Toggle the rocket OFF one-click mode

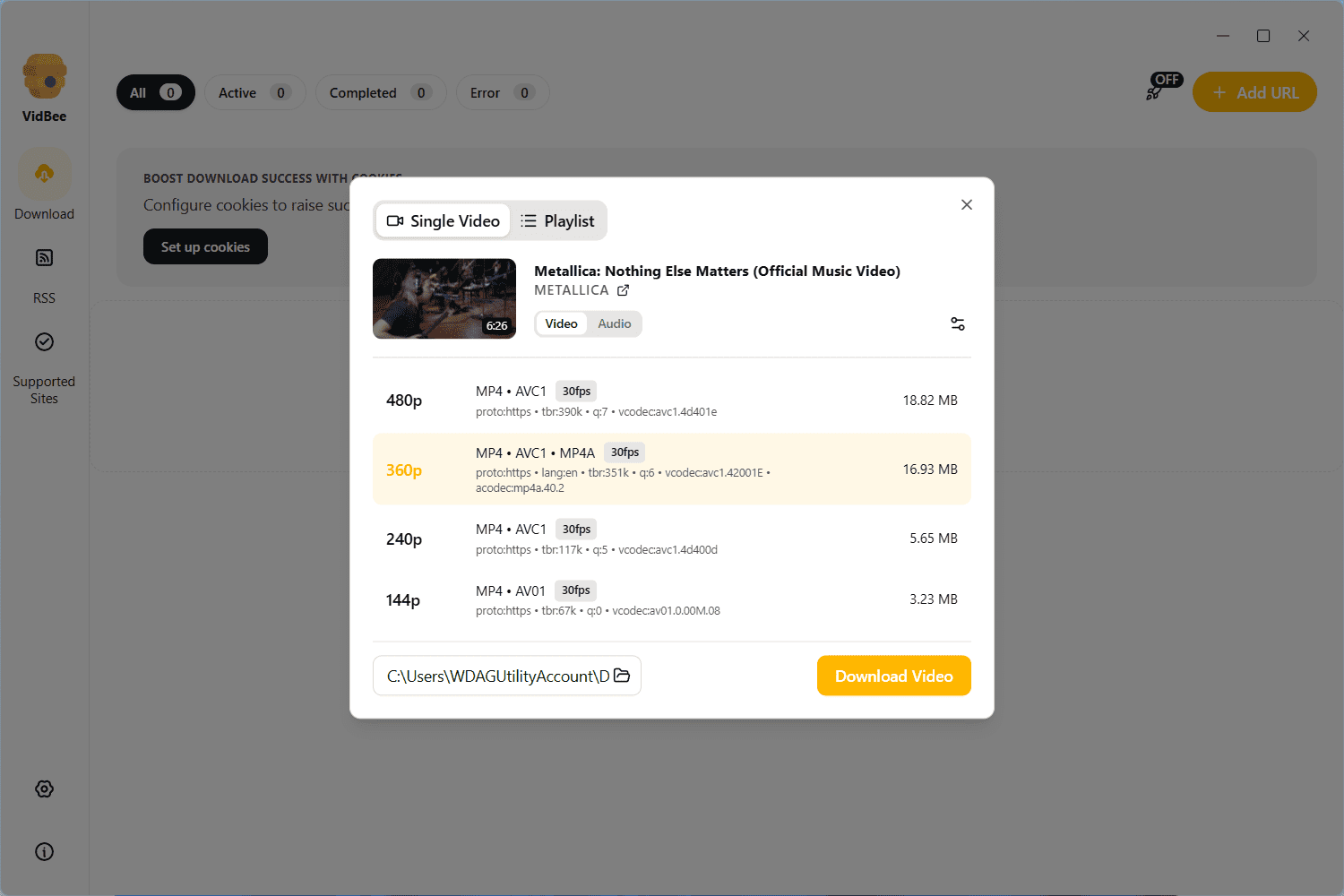pos(1163,87)
